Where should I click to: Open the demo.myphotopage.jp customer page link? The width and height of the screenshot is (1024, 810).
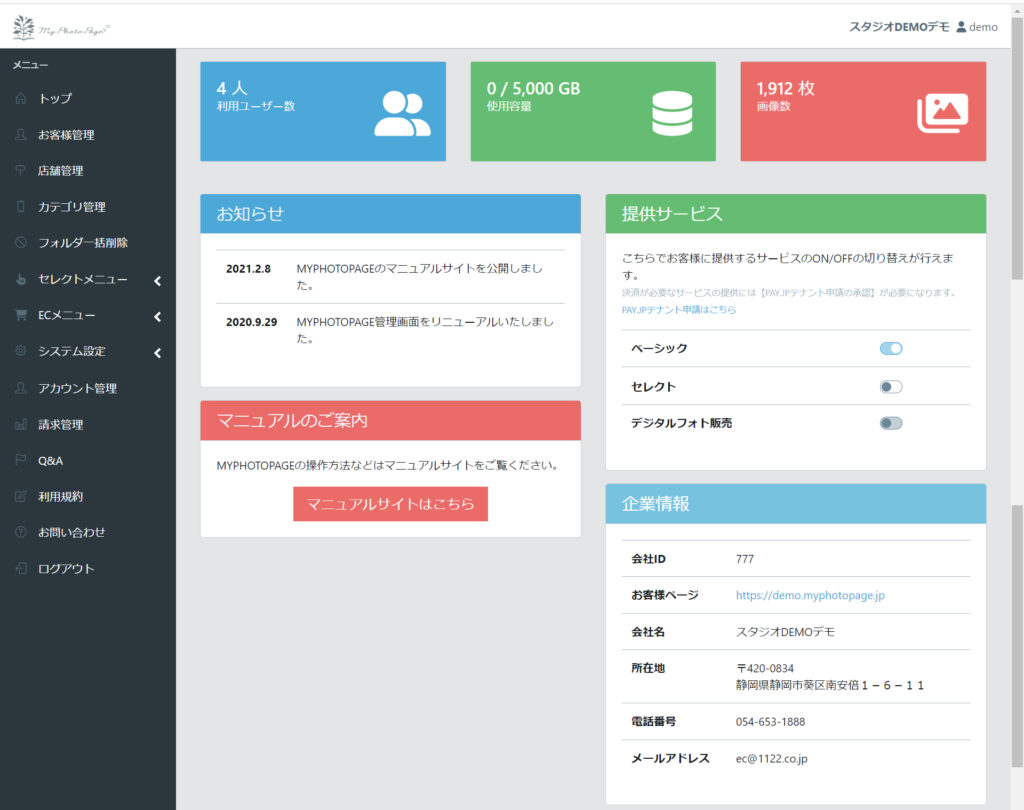click(810, 595)
